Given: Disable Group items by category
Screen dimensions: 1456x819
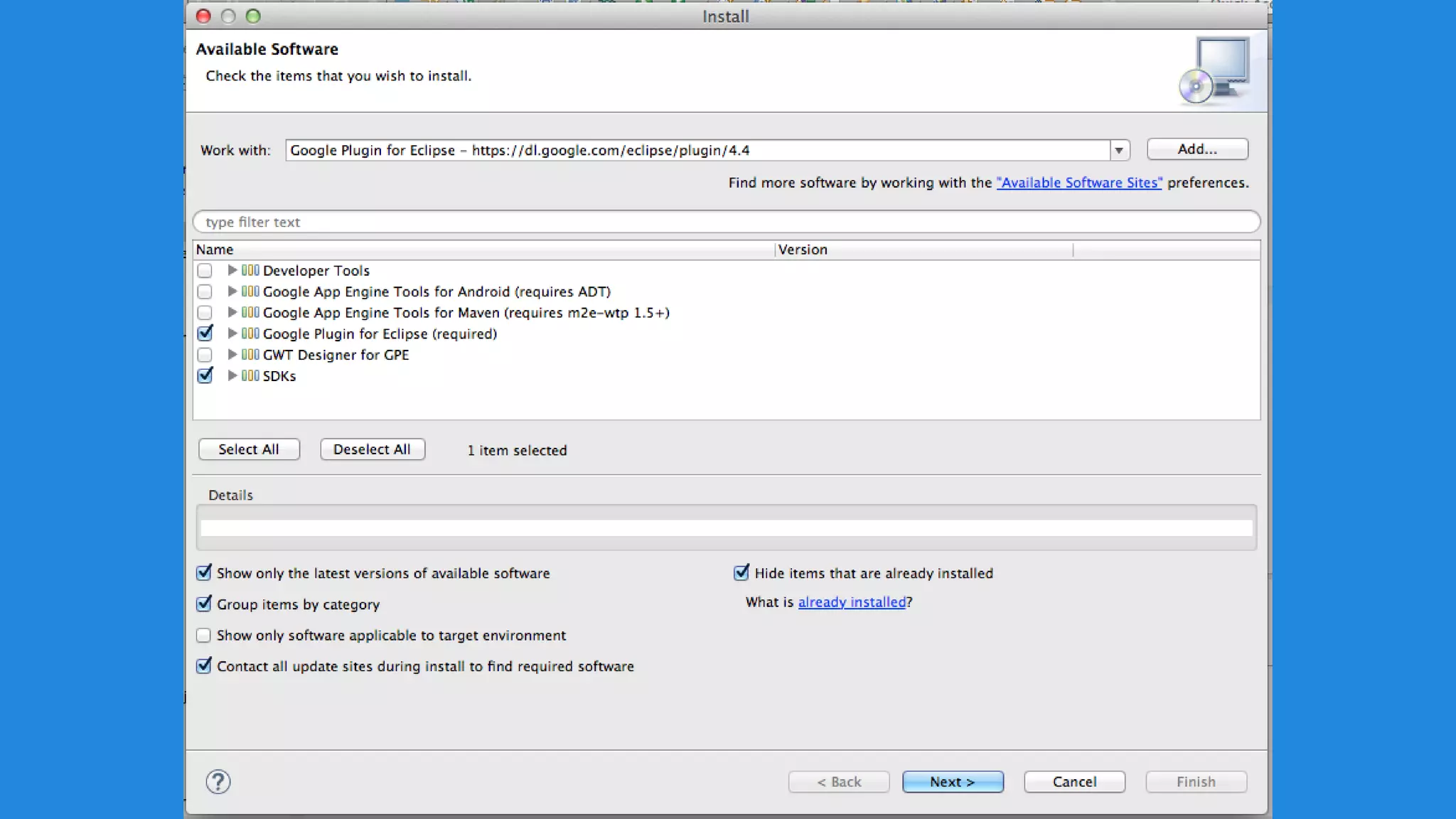Looking at the screenshot, I should point(204,604).
